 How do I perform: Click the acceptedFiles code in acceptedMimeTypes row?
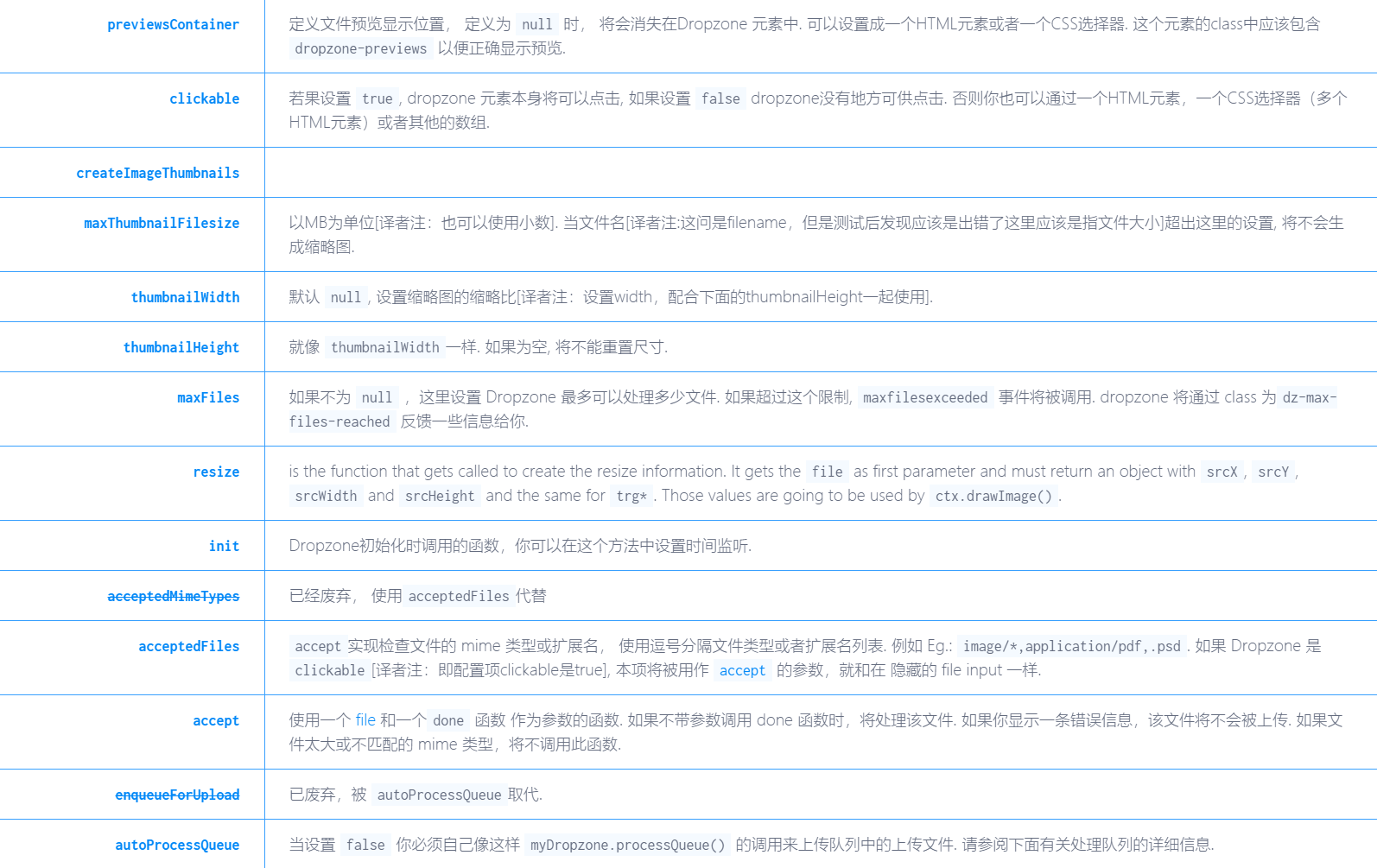459,597
